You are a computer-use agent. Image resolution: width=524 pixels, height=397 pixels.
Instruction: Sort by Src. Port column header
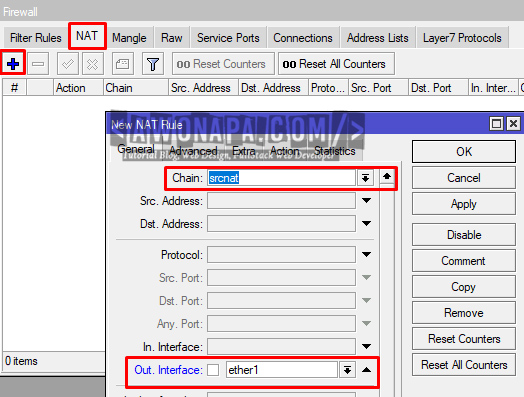(378, 88)
